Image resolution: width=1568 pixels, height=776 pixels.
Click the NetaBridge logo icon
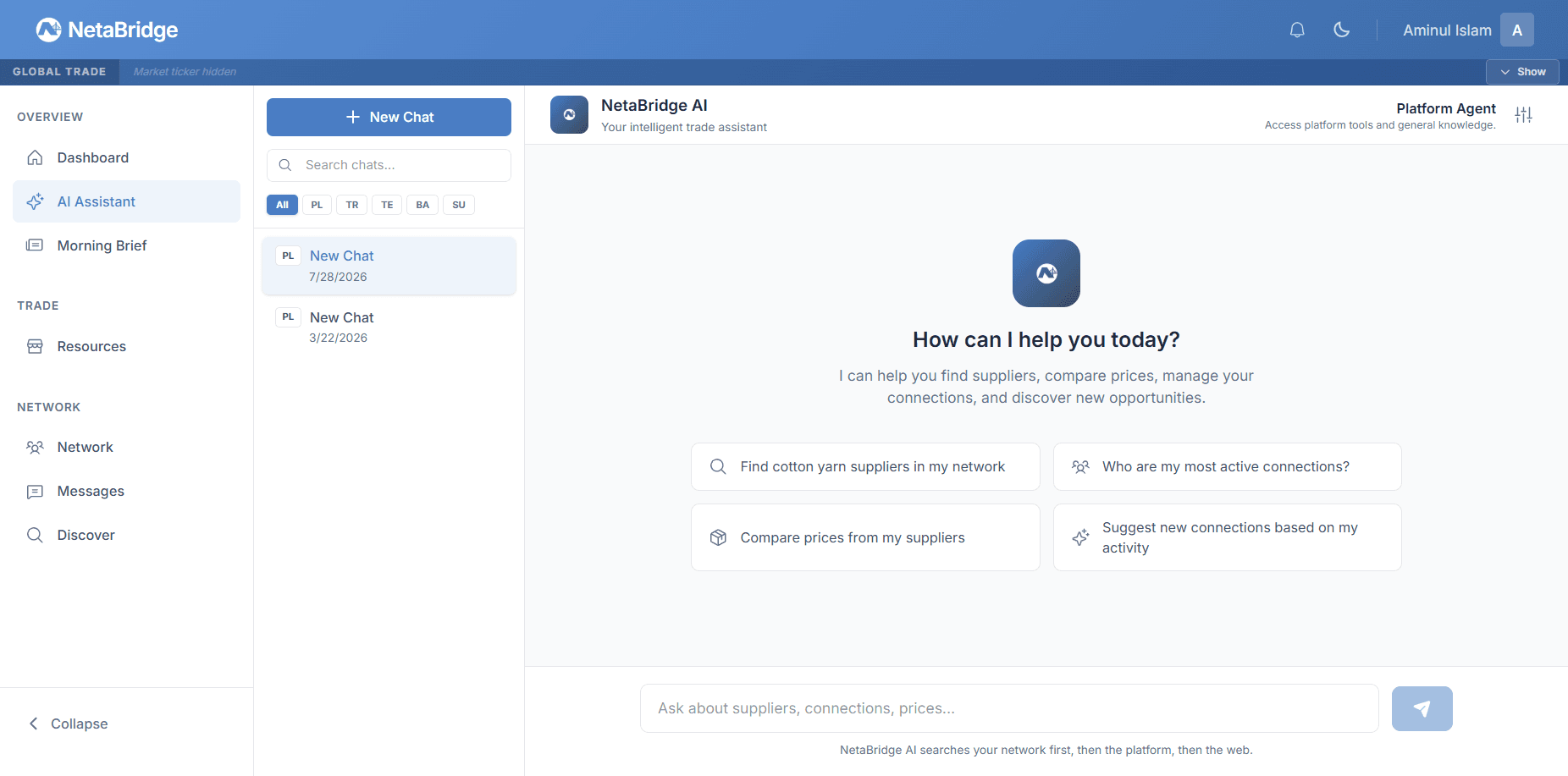(48, 30)
